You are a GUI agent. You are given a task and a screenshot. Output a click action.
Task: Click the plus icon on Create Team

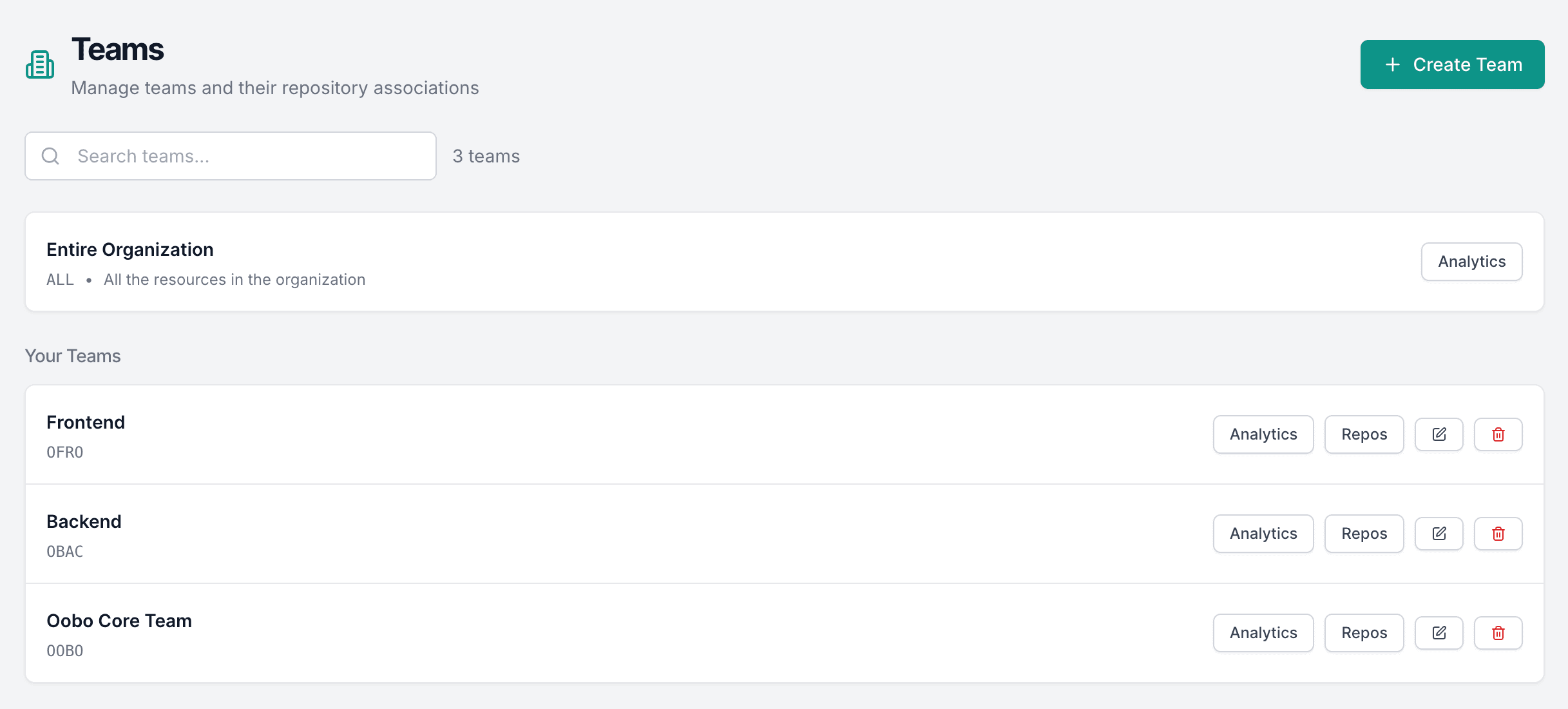click(1393, 64)
